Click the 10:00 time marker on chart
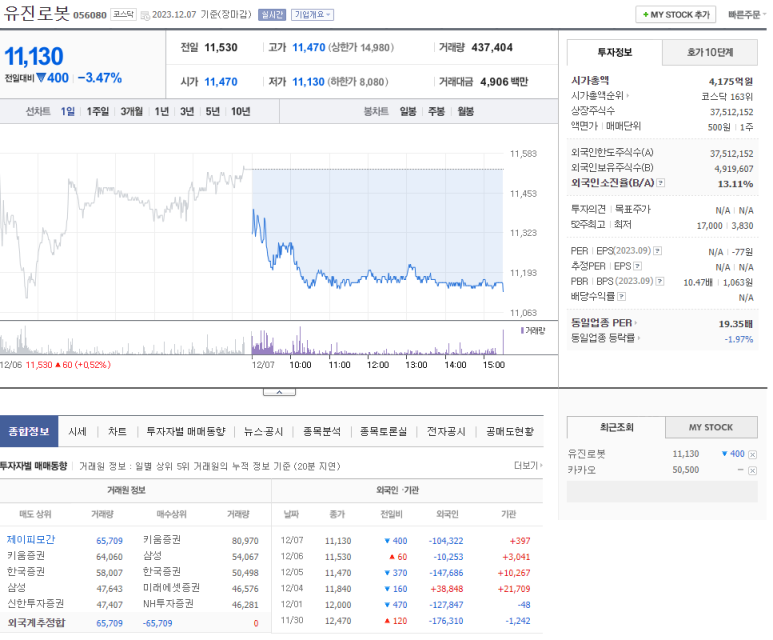773x640 pixels. 300,365
